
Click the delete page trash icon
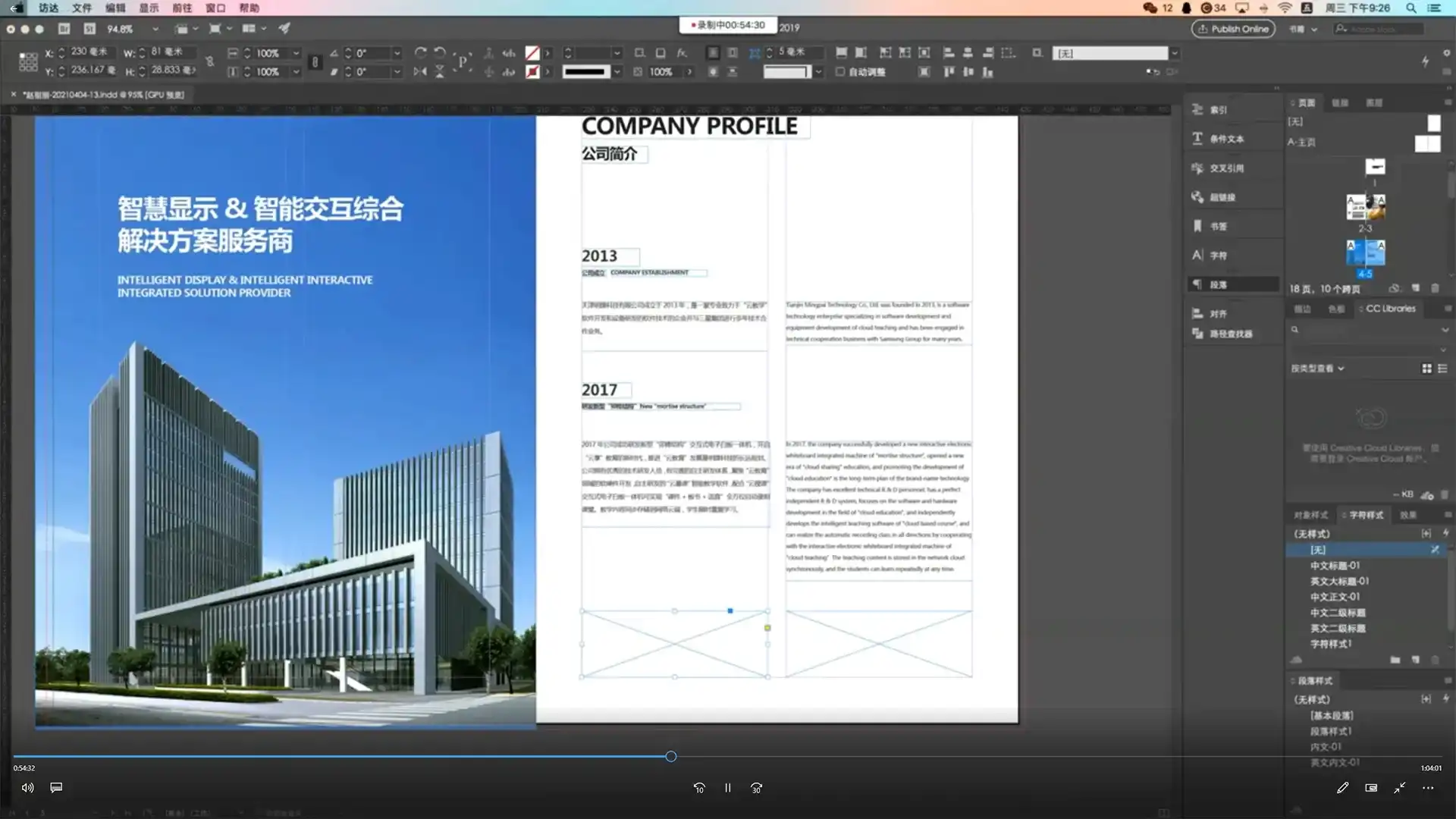click(x=1436, y=288)
